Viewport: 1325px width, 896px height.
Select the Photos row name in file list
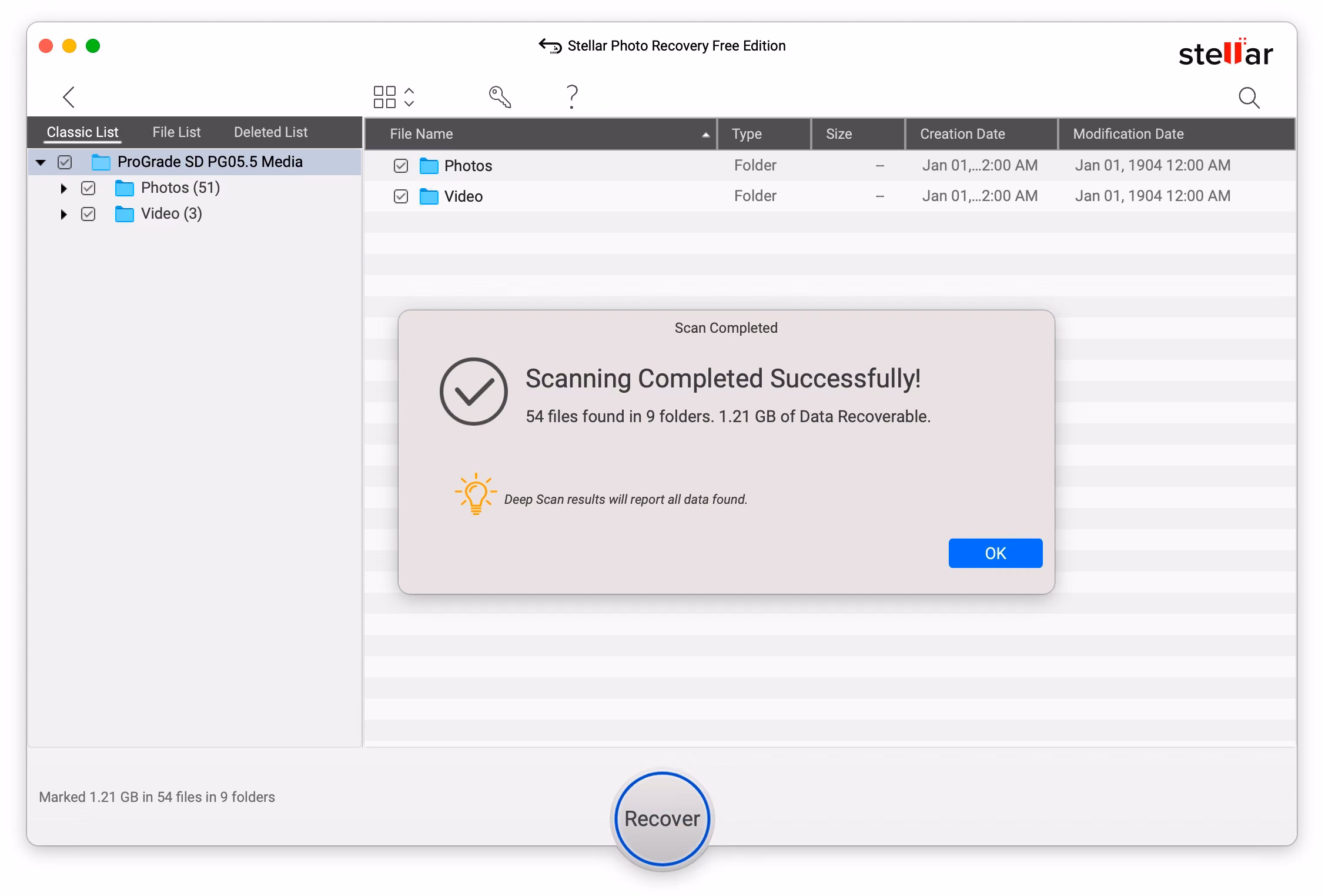click(468, 166)
